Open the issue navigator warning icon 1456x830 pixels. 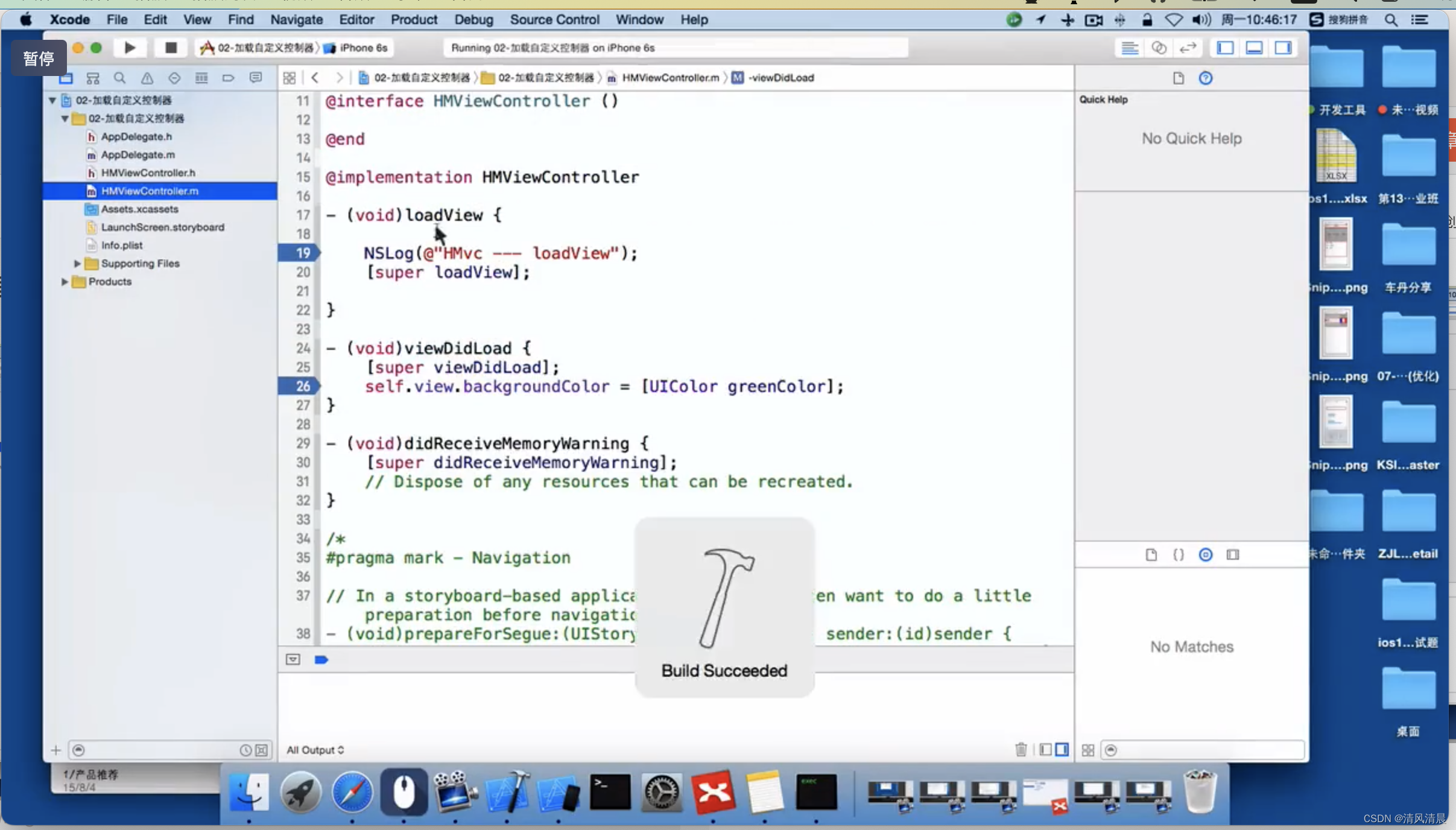[147, 78]
